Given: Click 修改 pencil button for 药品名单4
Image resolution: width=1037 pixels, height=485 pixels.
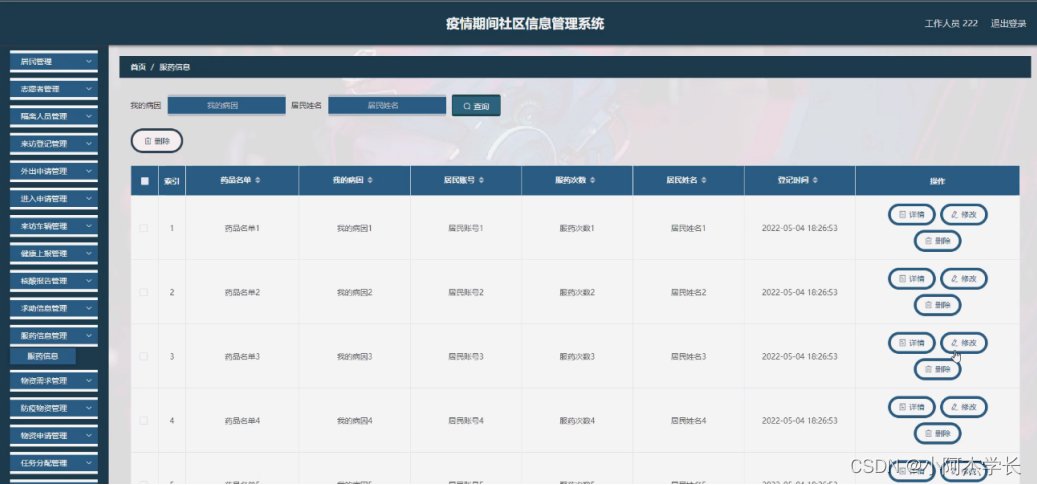Looking at the screenshot, I should 964,407.
